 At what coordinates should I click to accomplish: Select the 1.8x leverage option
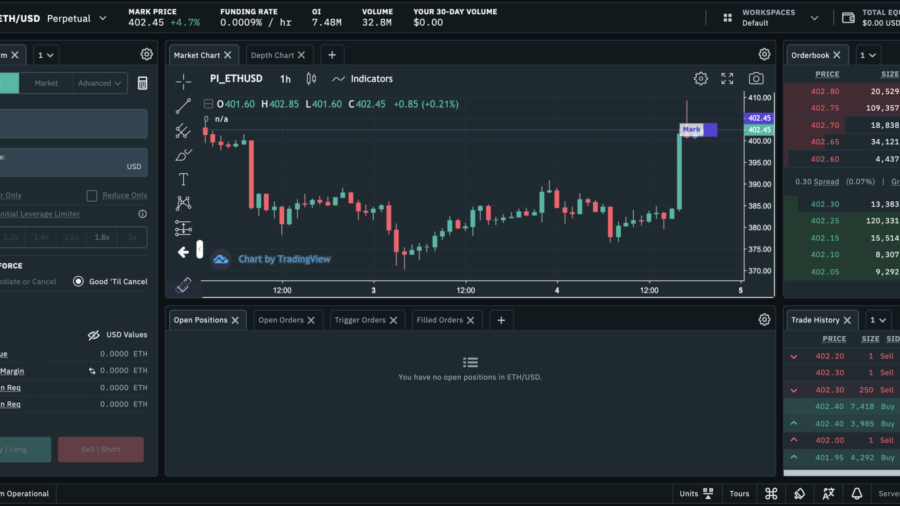(102, 238)
